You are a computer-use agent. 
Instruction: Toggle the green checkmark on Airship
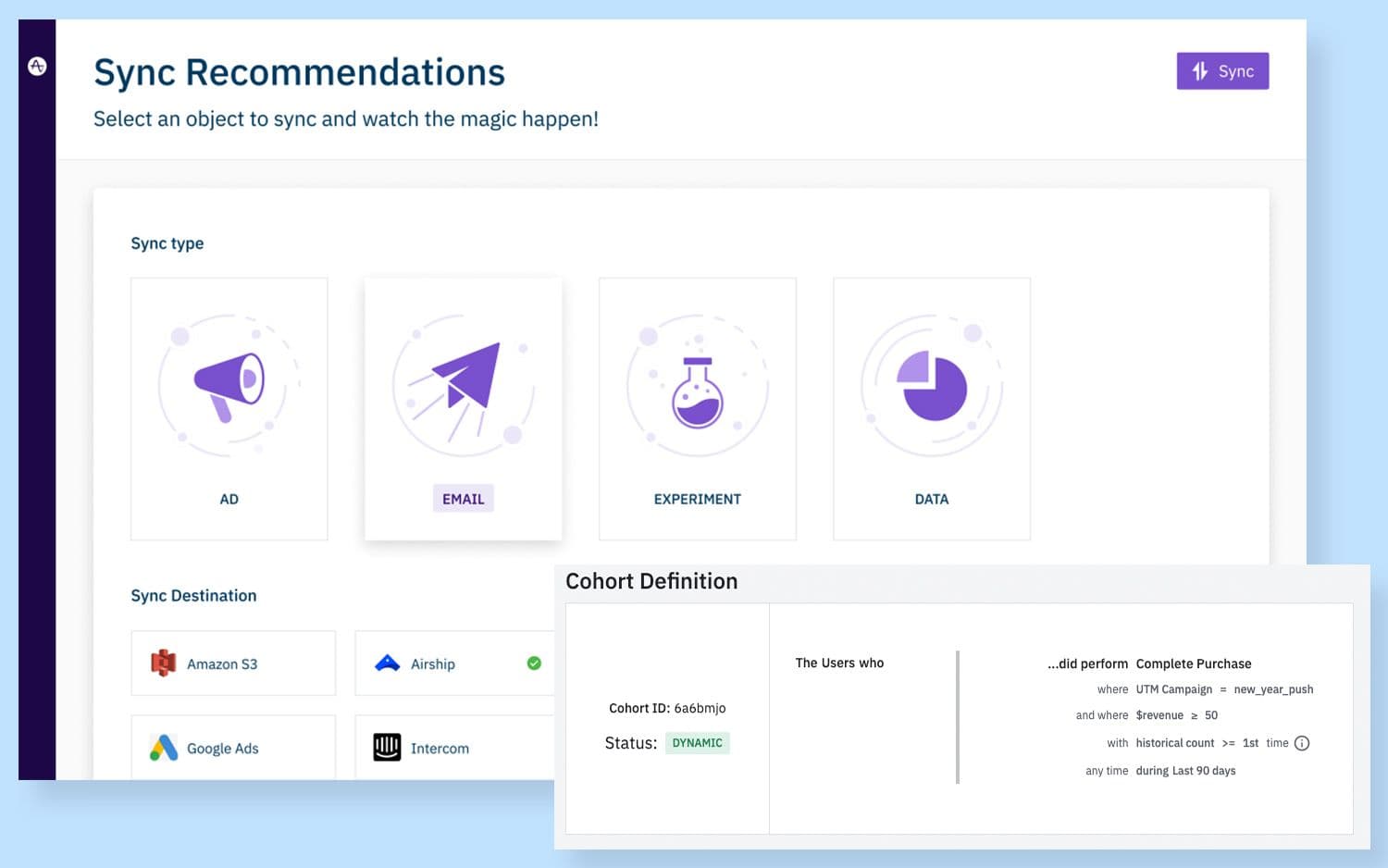coord(534,663)
